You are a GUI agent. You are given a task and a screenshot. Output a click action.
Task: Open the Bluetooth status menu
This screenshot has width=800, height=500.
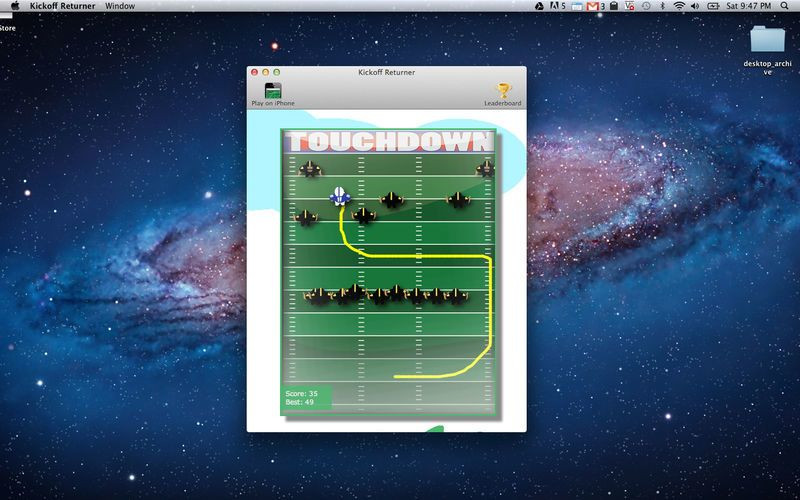click(663, 6)
